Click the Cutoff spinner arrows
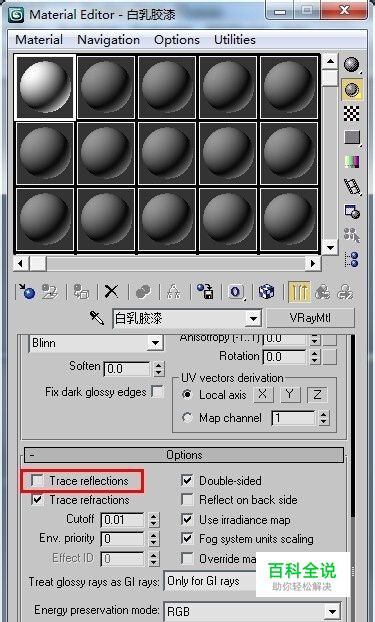Viewport: 375px width, 622px height. [154, 520]
